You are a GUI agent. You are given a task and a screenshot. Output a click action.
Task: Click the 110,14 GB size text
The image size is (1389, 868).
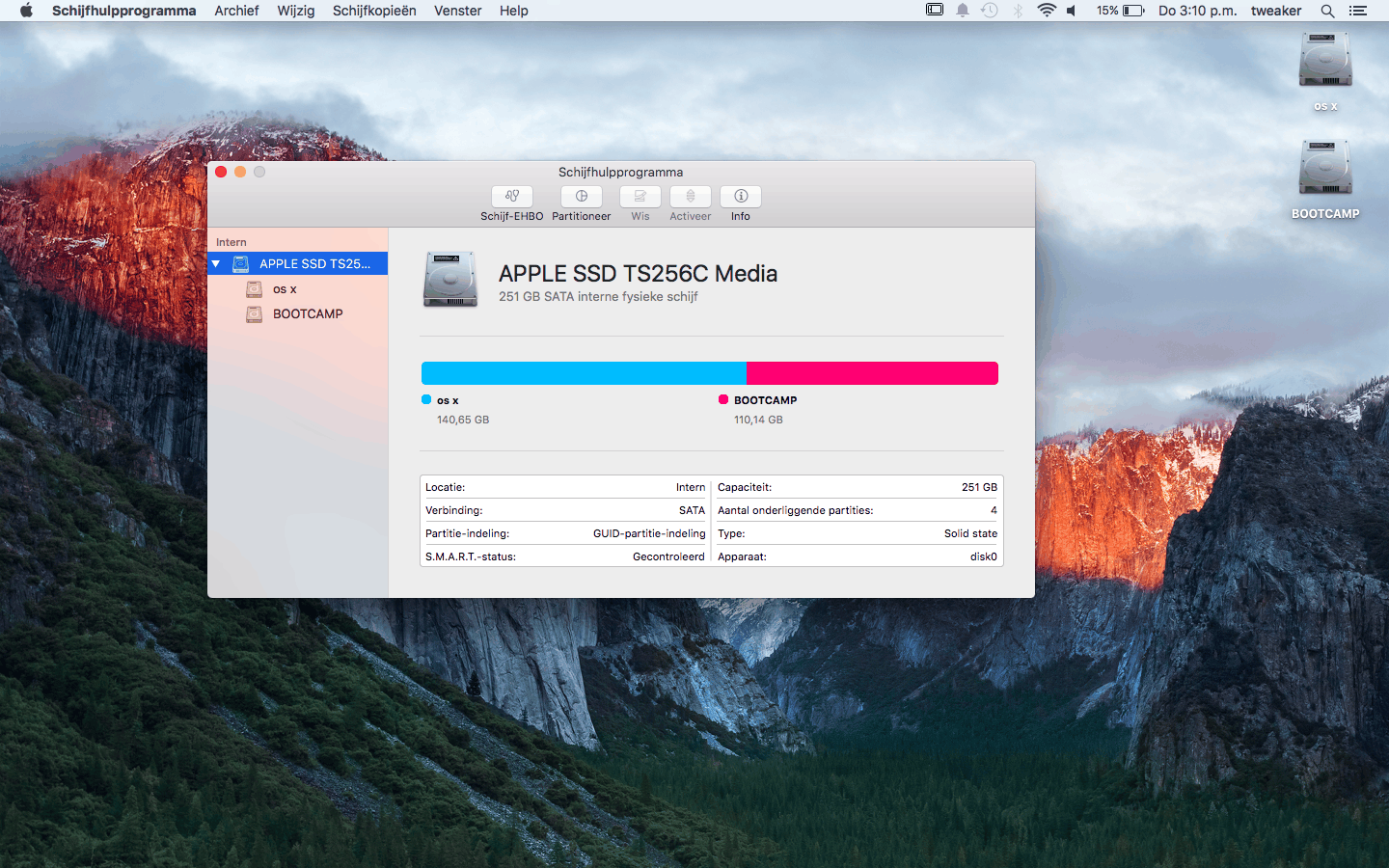tap(758, 420)
